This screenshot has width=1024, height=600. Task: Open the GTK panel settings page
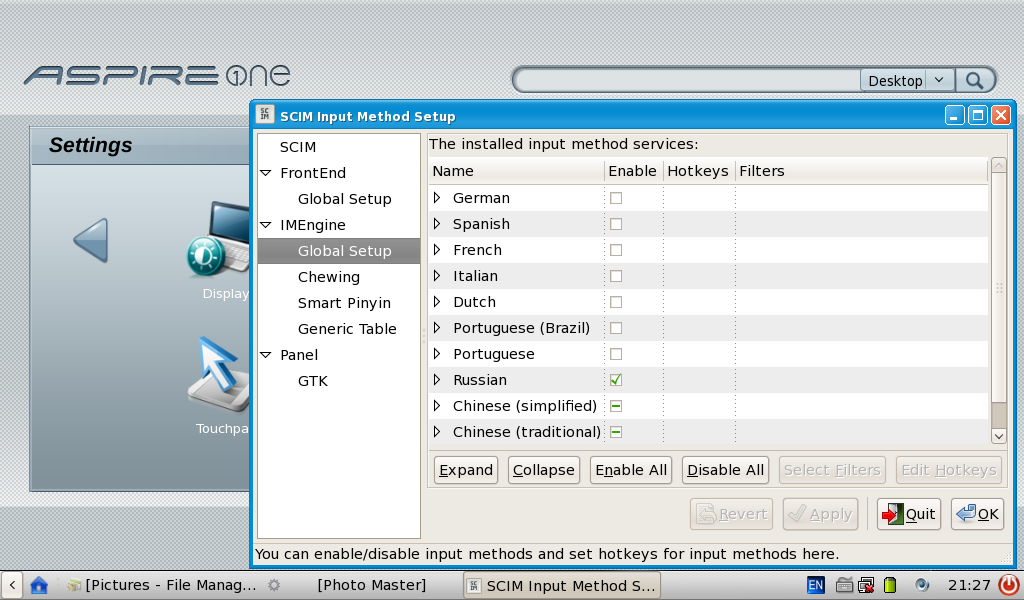tap(313, 381)
